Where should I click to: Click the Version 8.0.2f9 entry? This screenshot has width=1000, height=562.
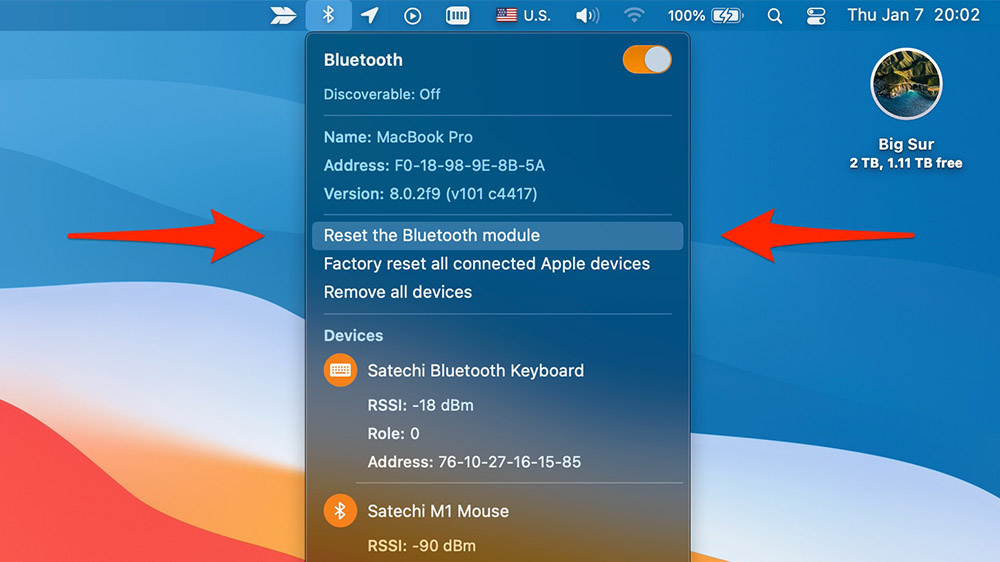click(430, 194)
